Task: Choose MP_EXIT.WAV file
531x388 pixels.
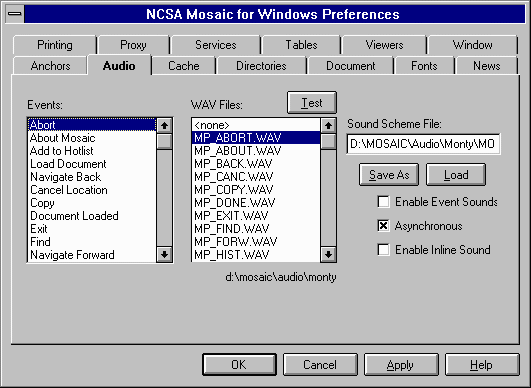Action: [256, 216]
